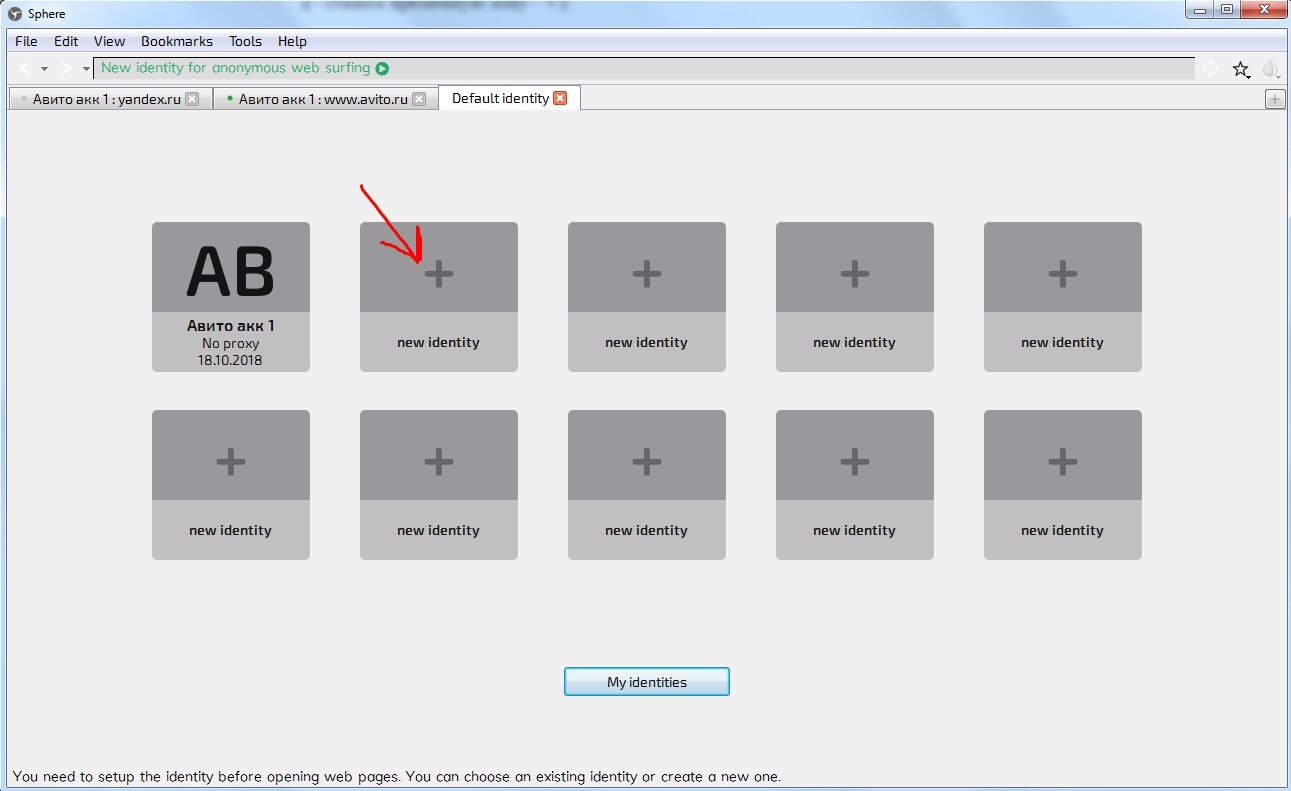Image resolution: width=1291 pixels, height=791 pixels.
Task: Close the Авито акк 1 : www.avito.ru tab
Action: (419, 99)
